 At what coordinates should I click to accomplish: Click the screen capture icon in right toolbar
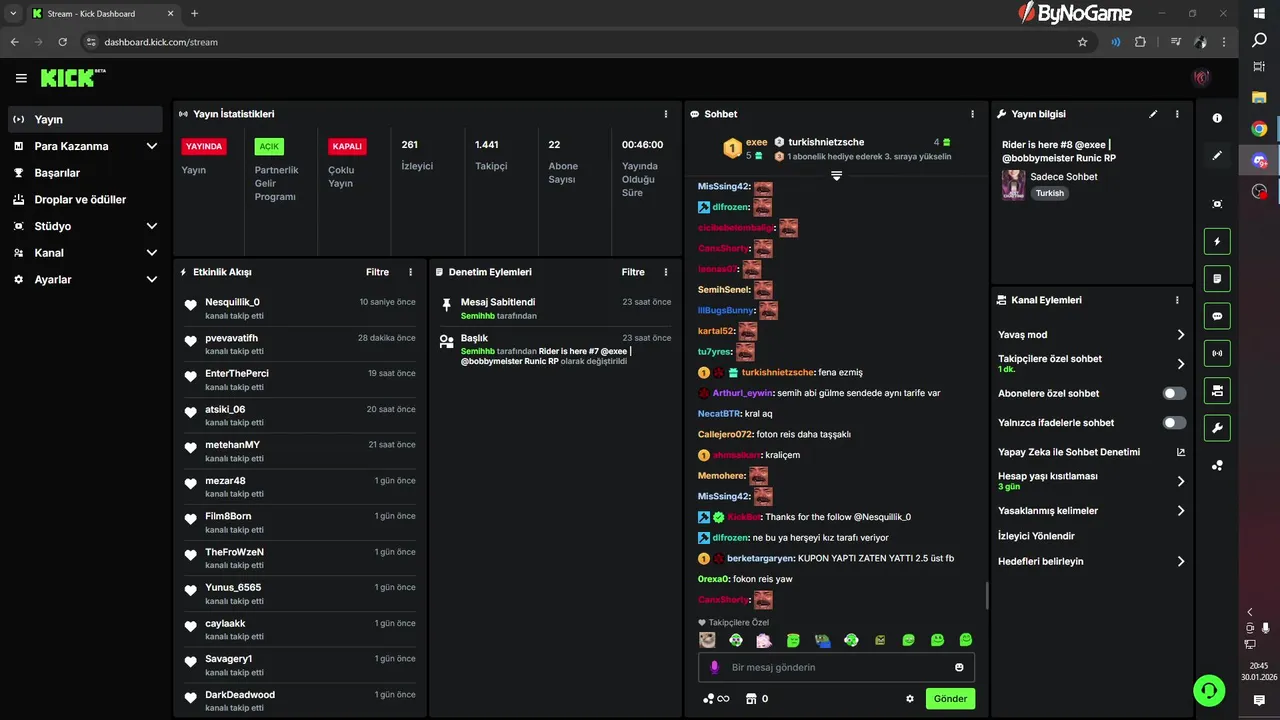tap(1217, 204)
